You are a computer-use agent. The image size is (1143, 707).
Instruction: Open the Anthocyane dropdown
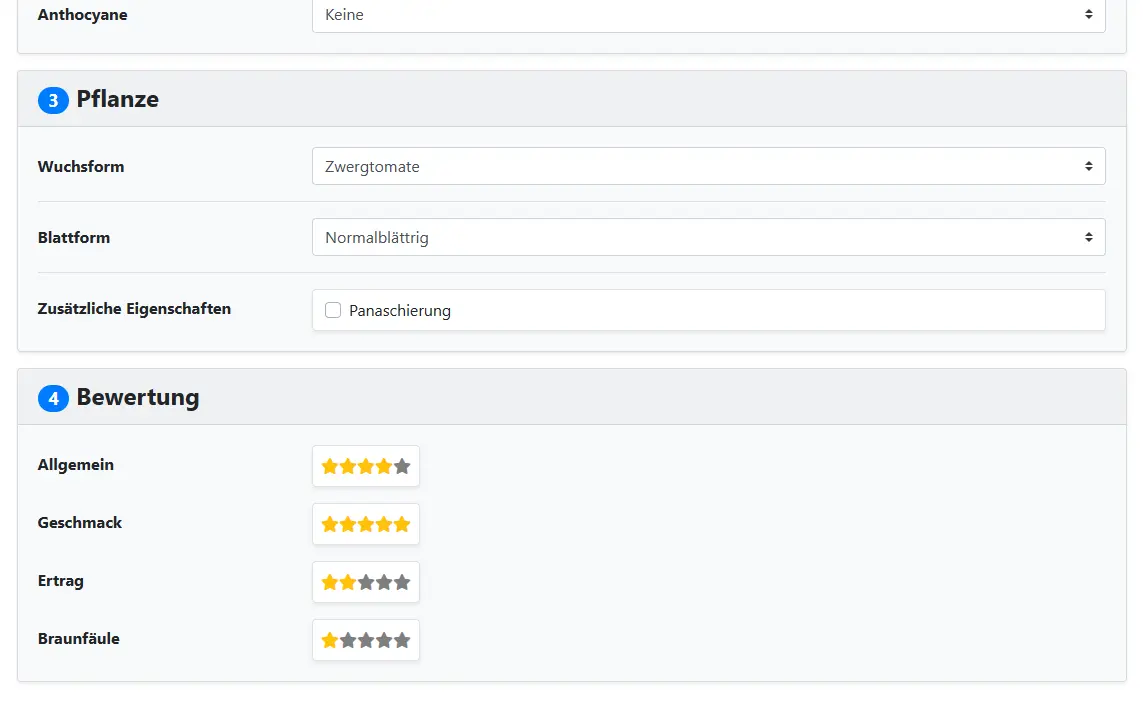click(x=708, y=15)
